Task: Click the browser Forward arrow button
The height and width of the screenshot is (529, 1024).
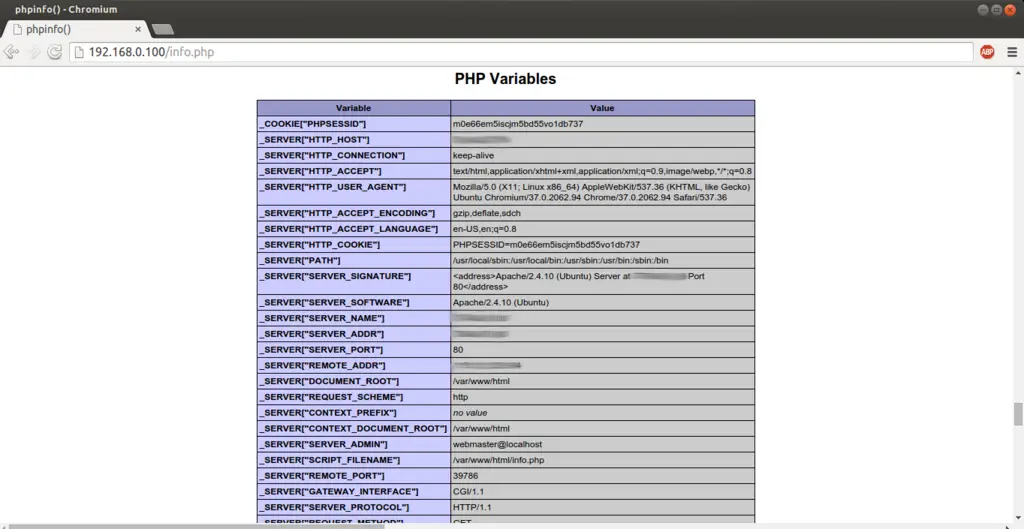Action: pyautogui.click(x=34, y=52)
